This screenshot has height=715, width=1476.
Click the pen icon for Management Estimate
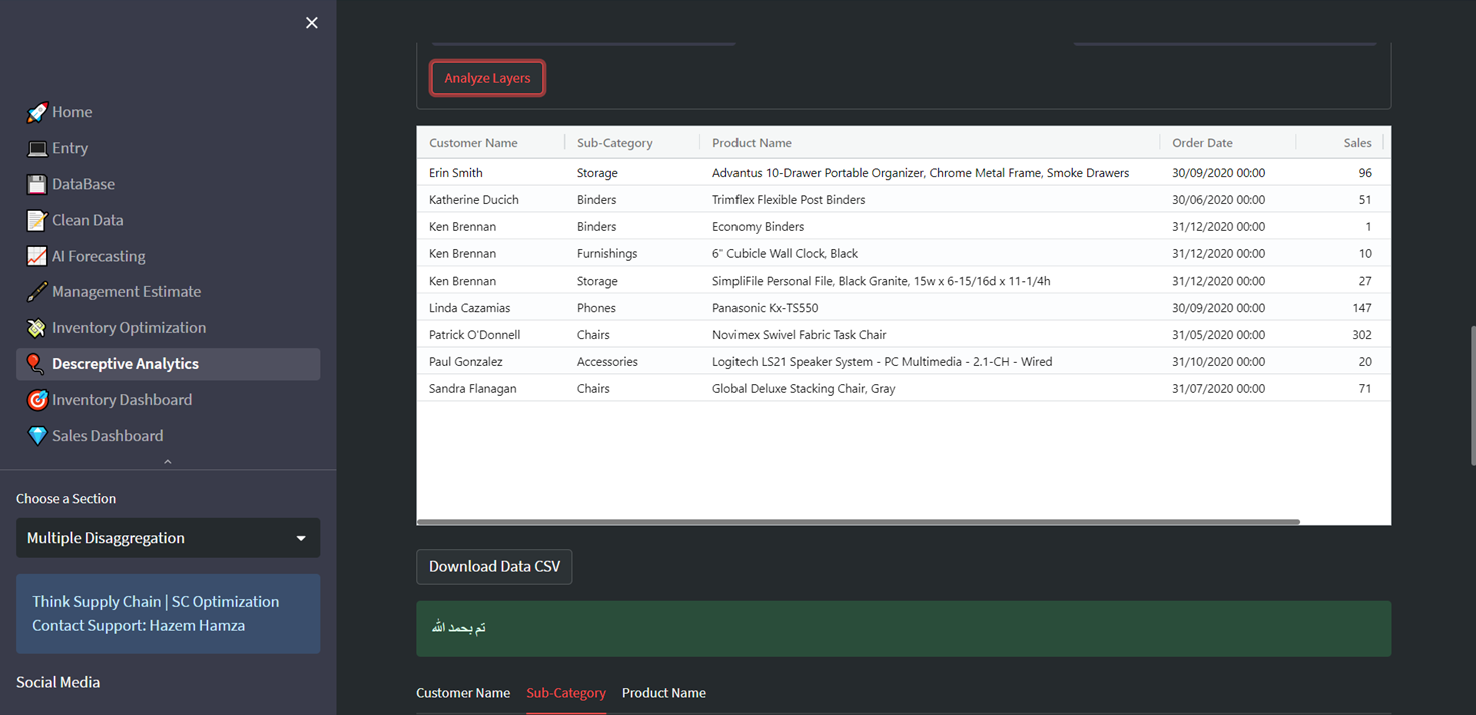pyautogui.click(x=37, y=292)
